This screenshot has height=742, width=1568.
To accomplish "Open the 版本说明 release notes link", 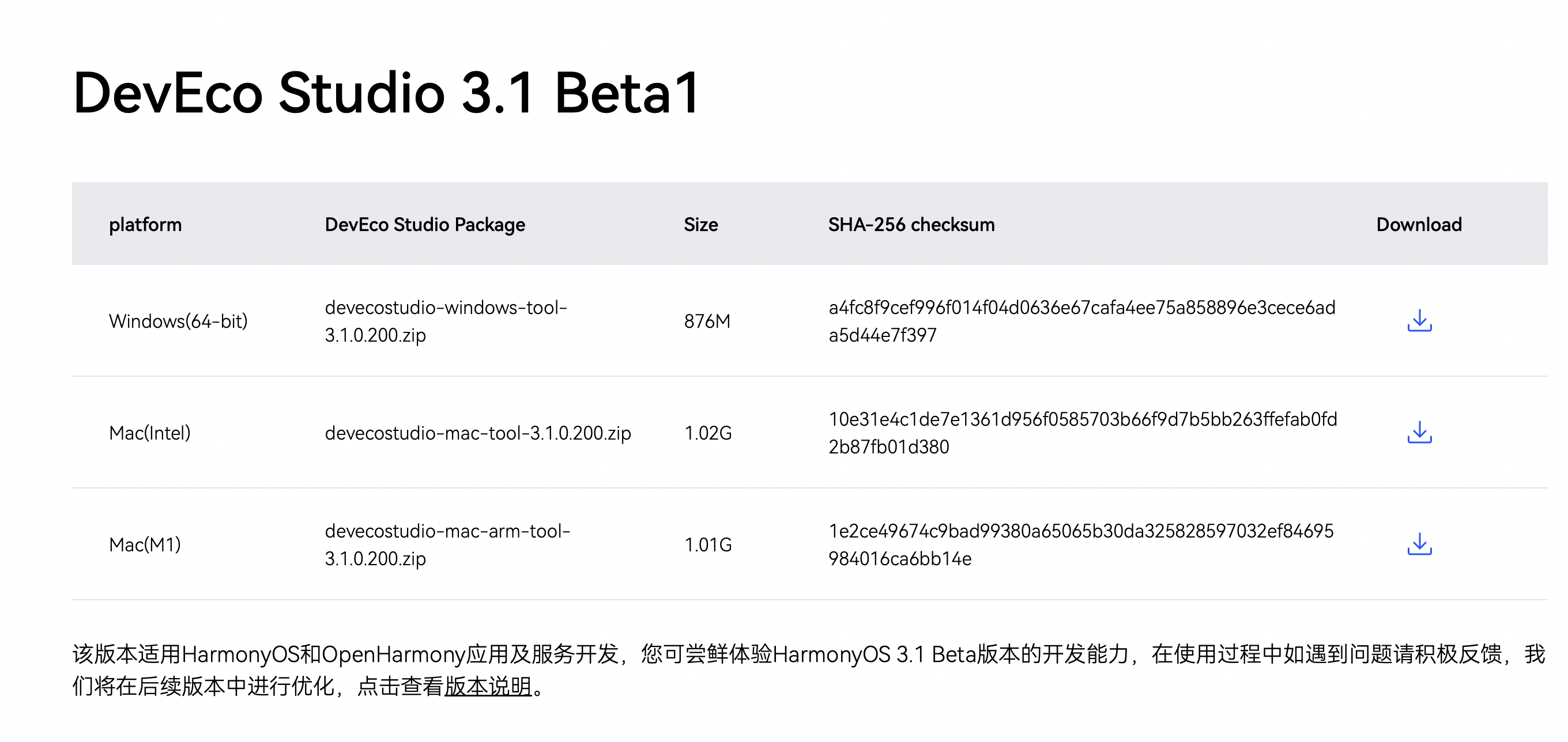I will 488,686.
